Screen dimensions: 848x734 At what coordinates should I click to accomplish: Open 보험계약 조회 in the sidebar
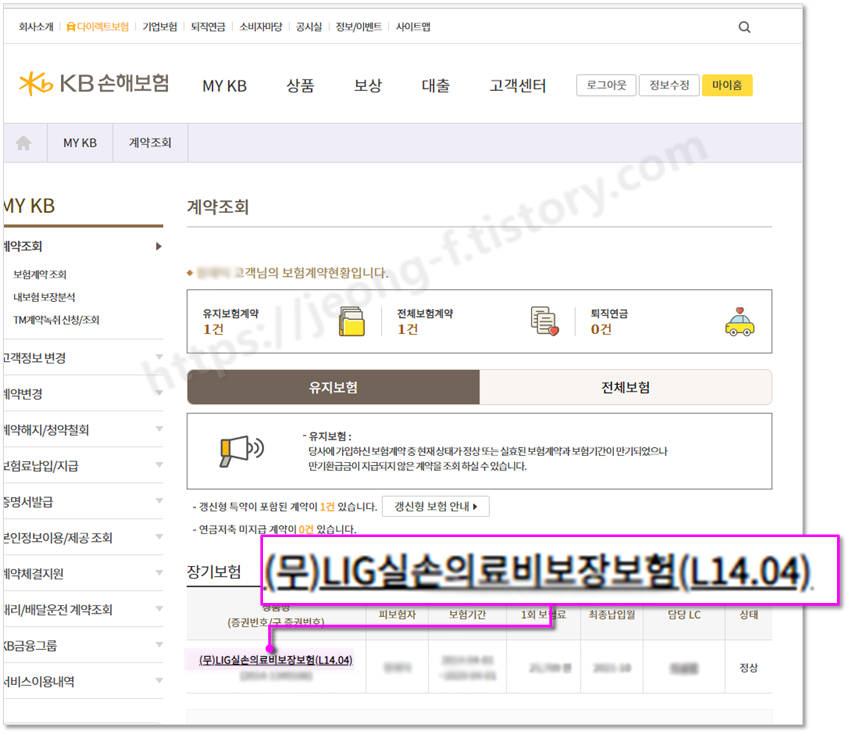click(39, 274)
